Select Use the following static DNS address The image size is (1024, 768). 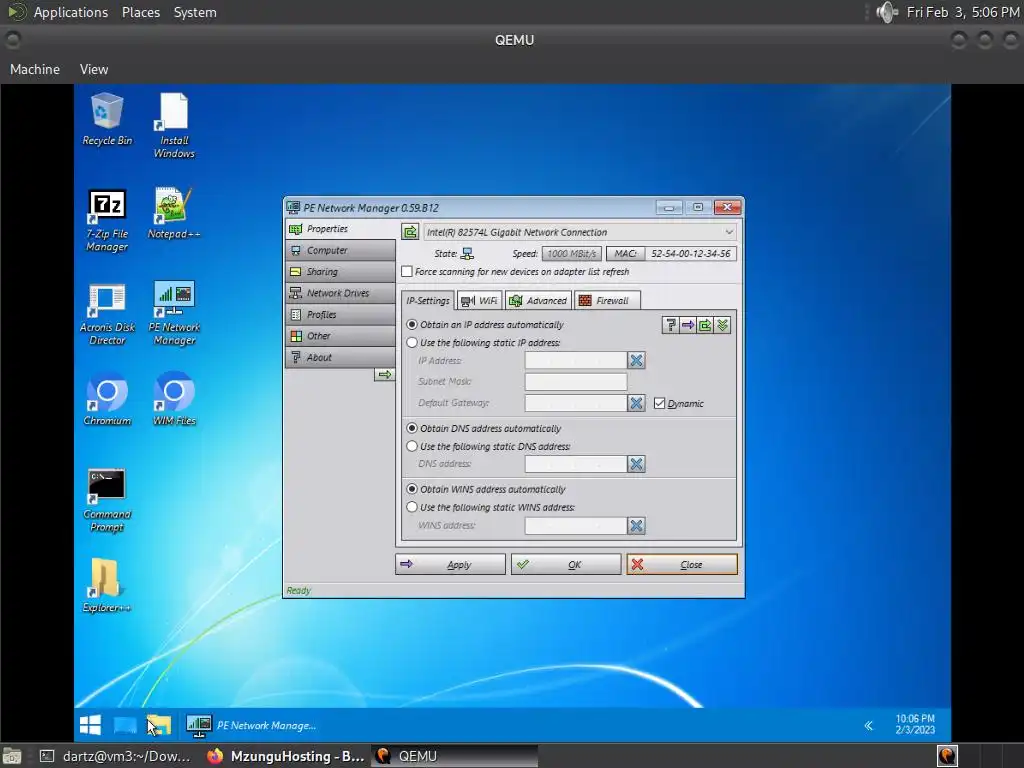(411, 446)
